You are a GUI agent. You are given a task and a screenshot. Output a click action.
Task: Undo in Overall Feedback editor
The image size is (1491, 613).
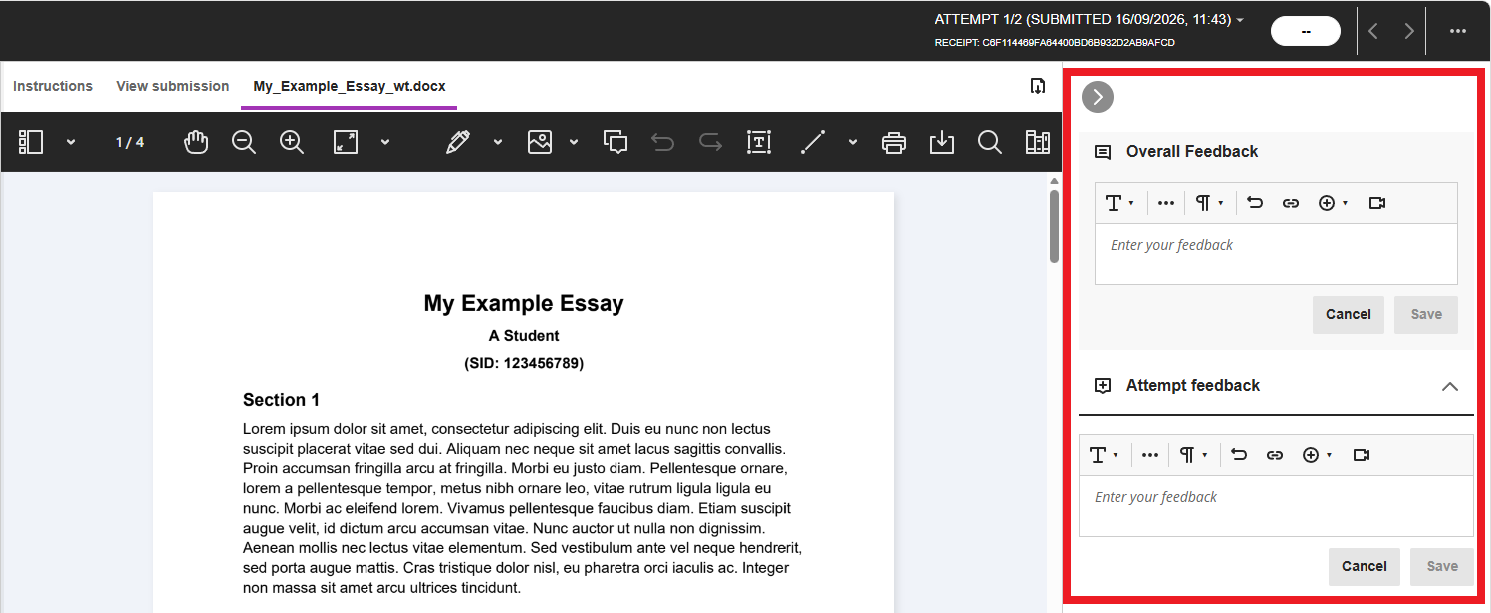[1255, 203]
